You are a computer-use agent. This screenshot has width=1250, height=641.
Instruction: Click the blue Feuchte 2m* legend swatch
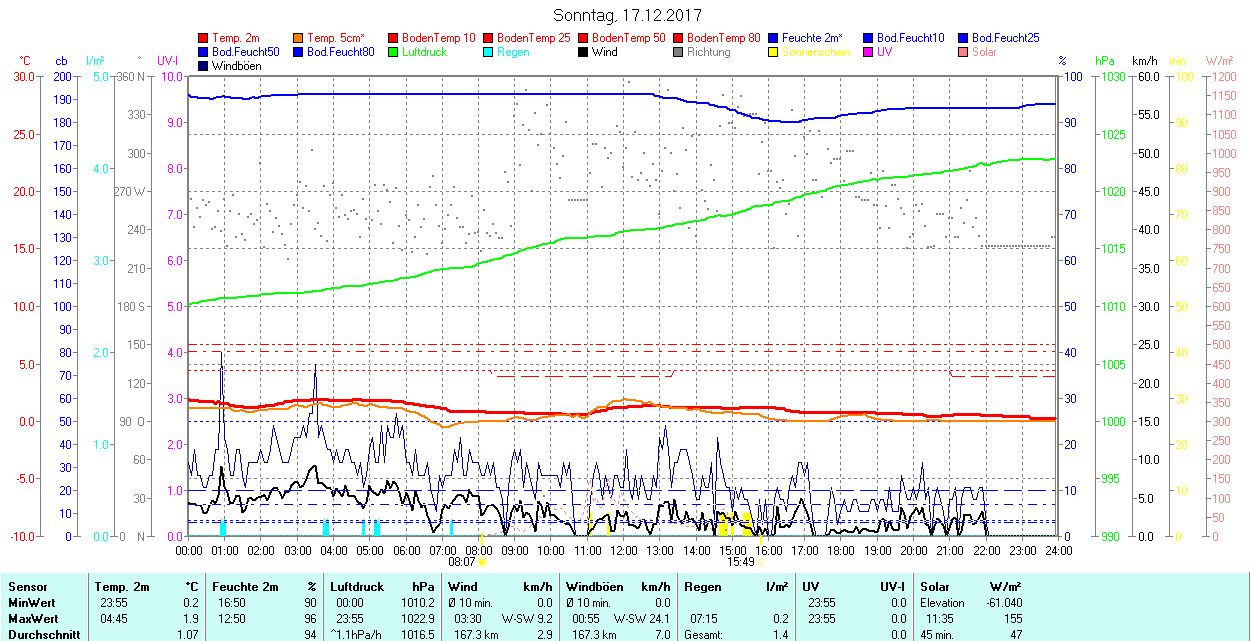coord(773,38)
